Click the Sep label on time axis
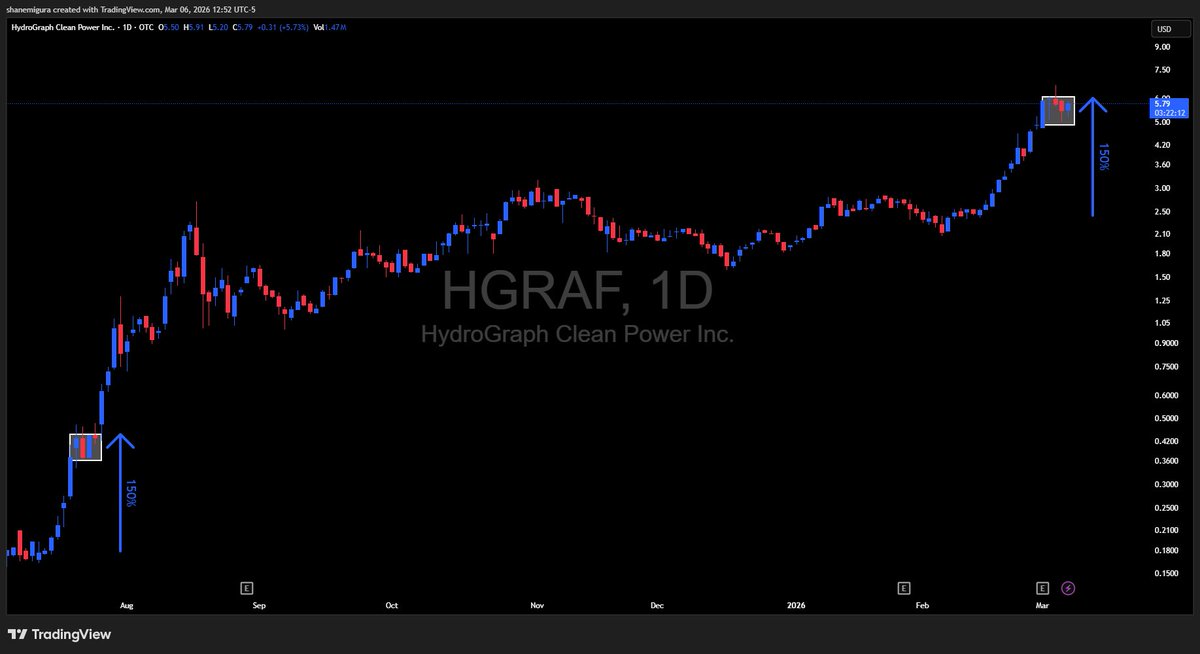 click(x=259, y=606)
